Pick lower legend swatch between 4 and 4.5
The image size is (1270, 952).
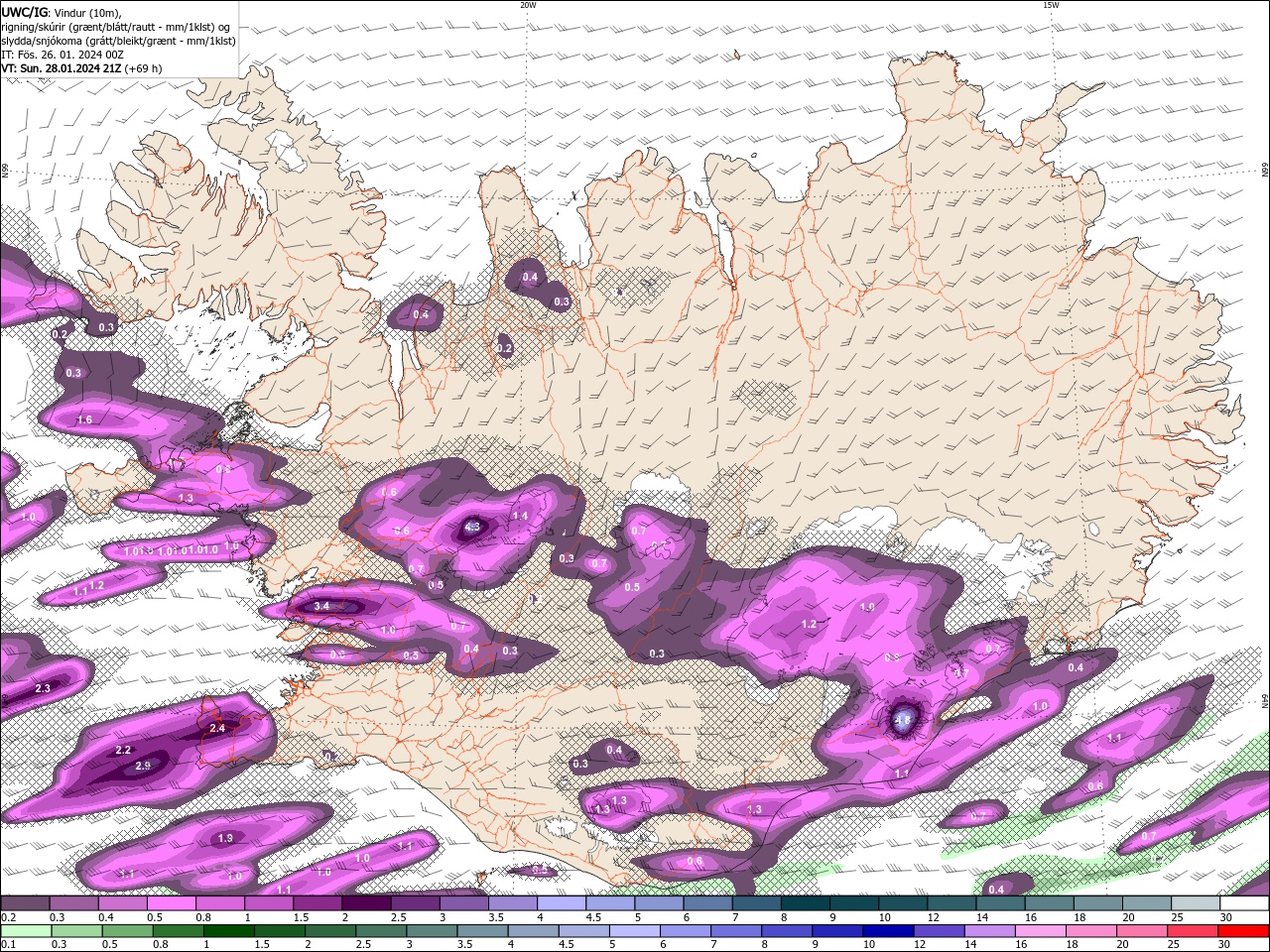coord(532,931)
